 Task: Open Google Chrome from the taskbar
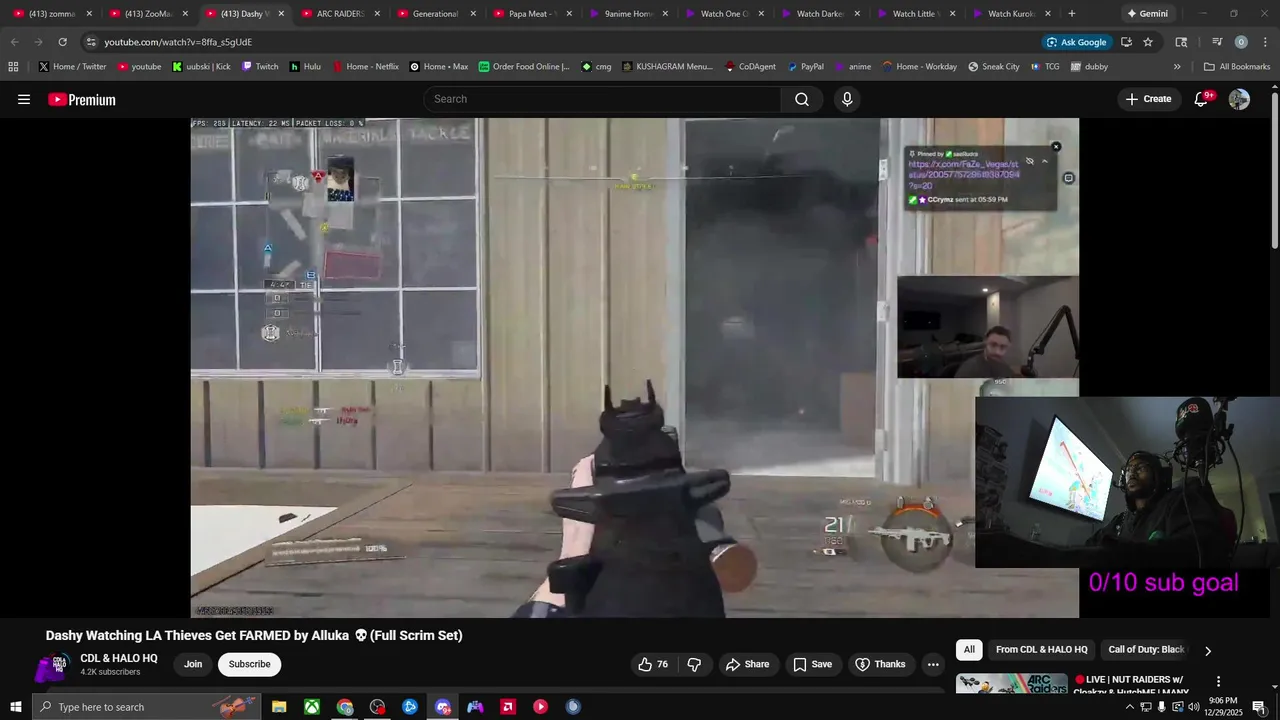[345, 707]
